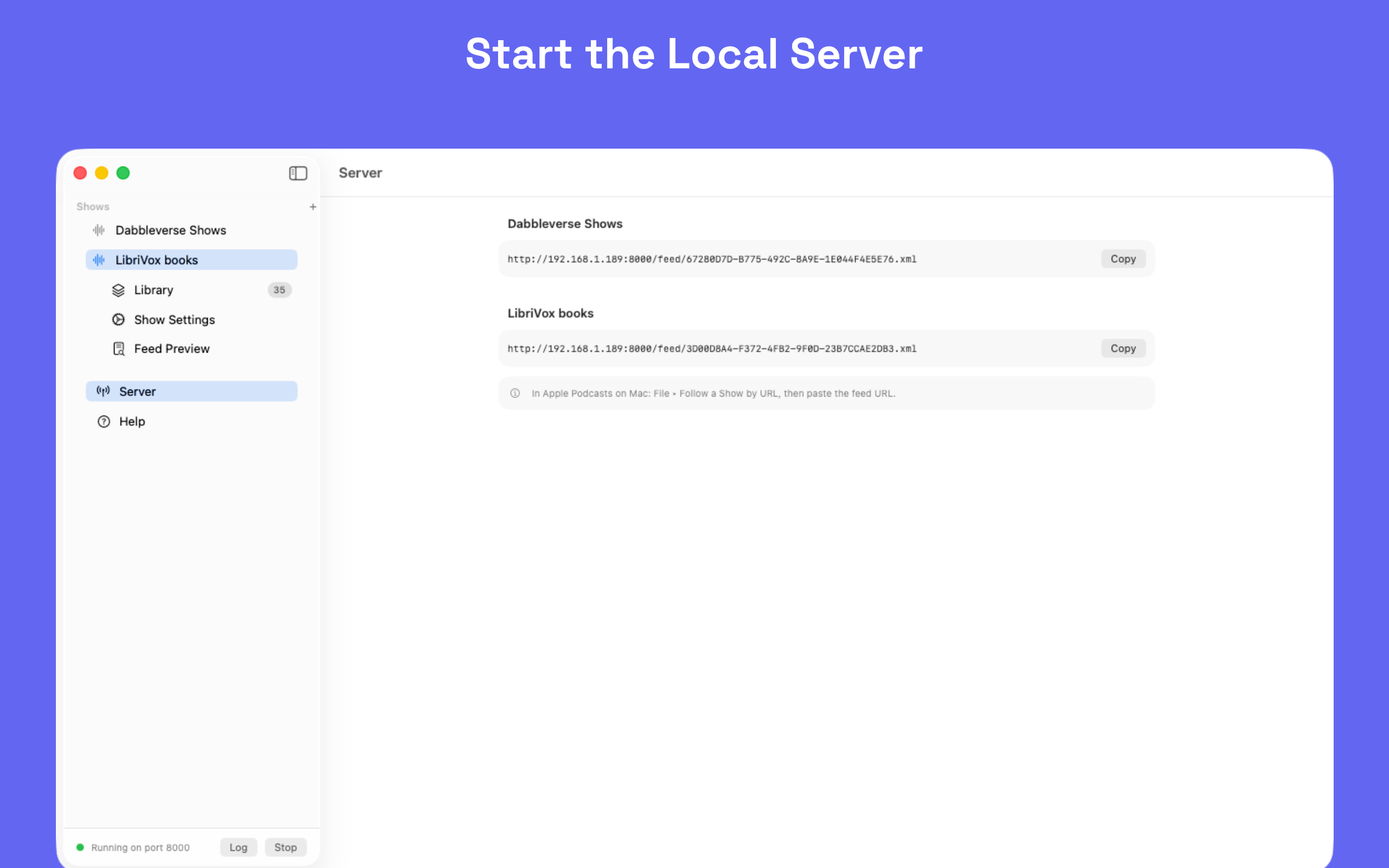The height and width of the screenshot is (868, 1389).
Task: Click the LibriVox books feed URL text
Action: tap(712, 348)
